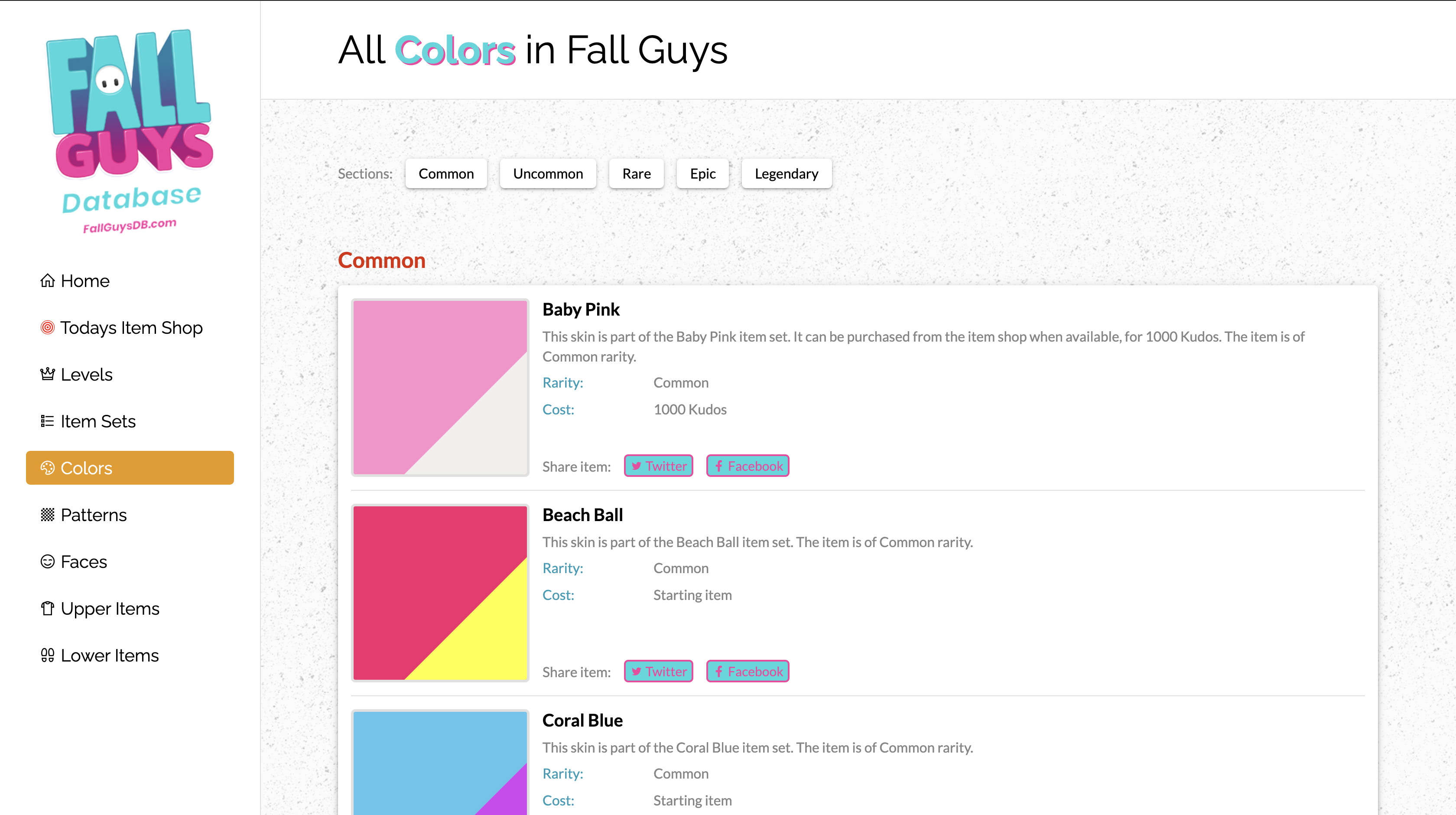Click the Beach Ball color swatch
This screenshot has height=815, width=1456.
tap(440, 593)
